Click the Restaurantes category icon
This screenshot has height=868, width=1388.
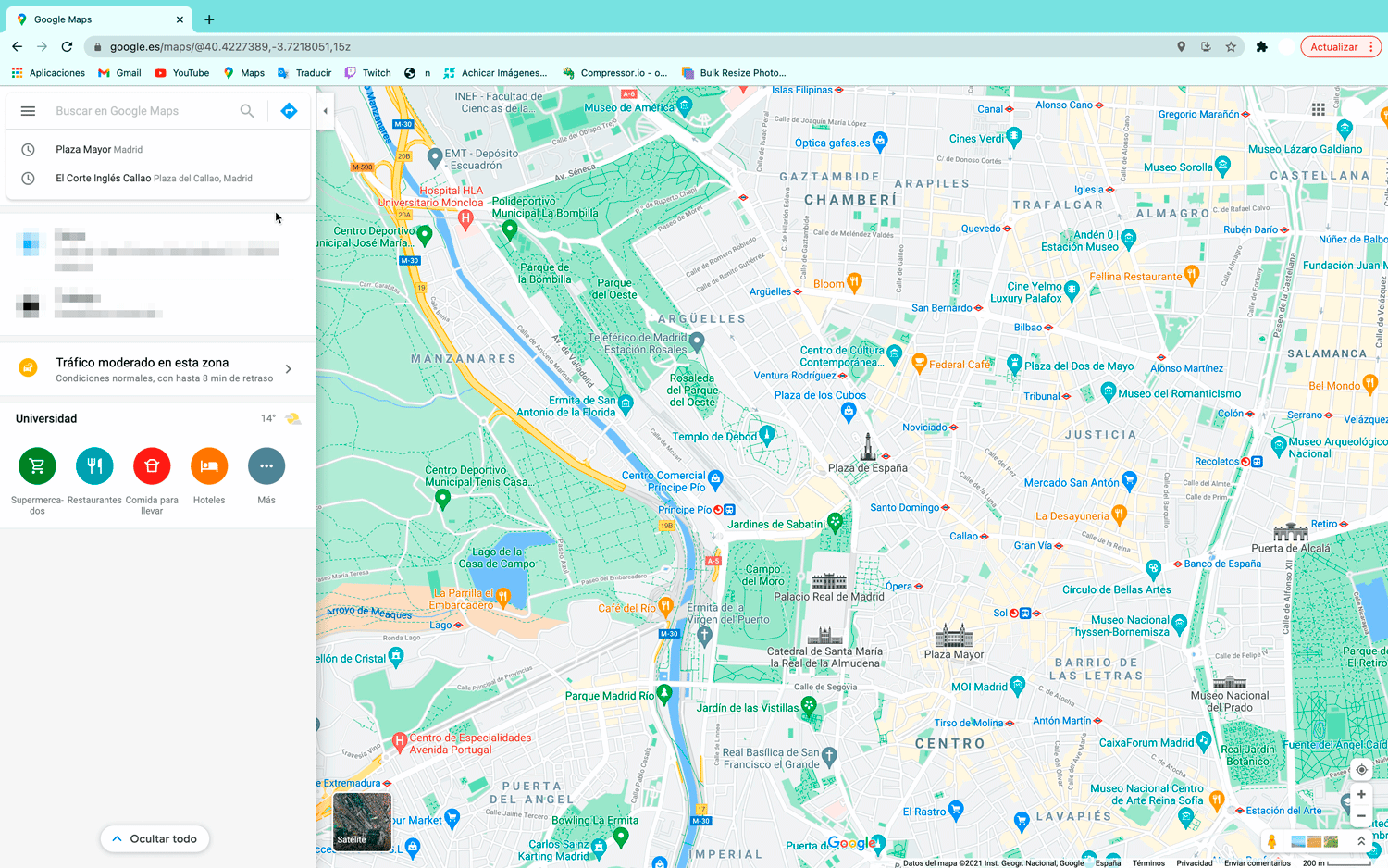pos(94,465)
